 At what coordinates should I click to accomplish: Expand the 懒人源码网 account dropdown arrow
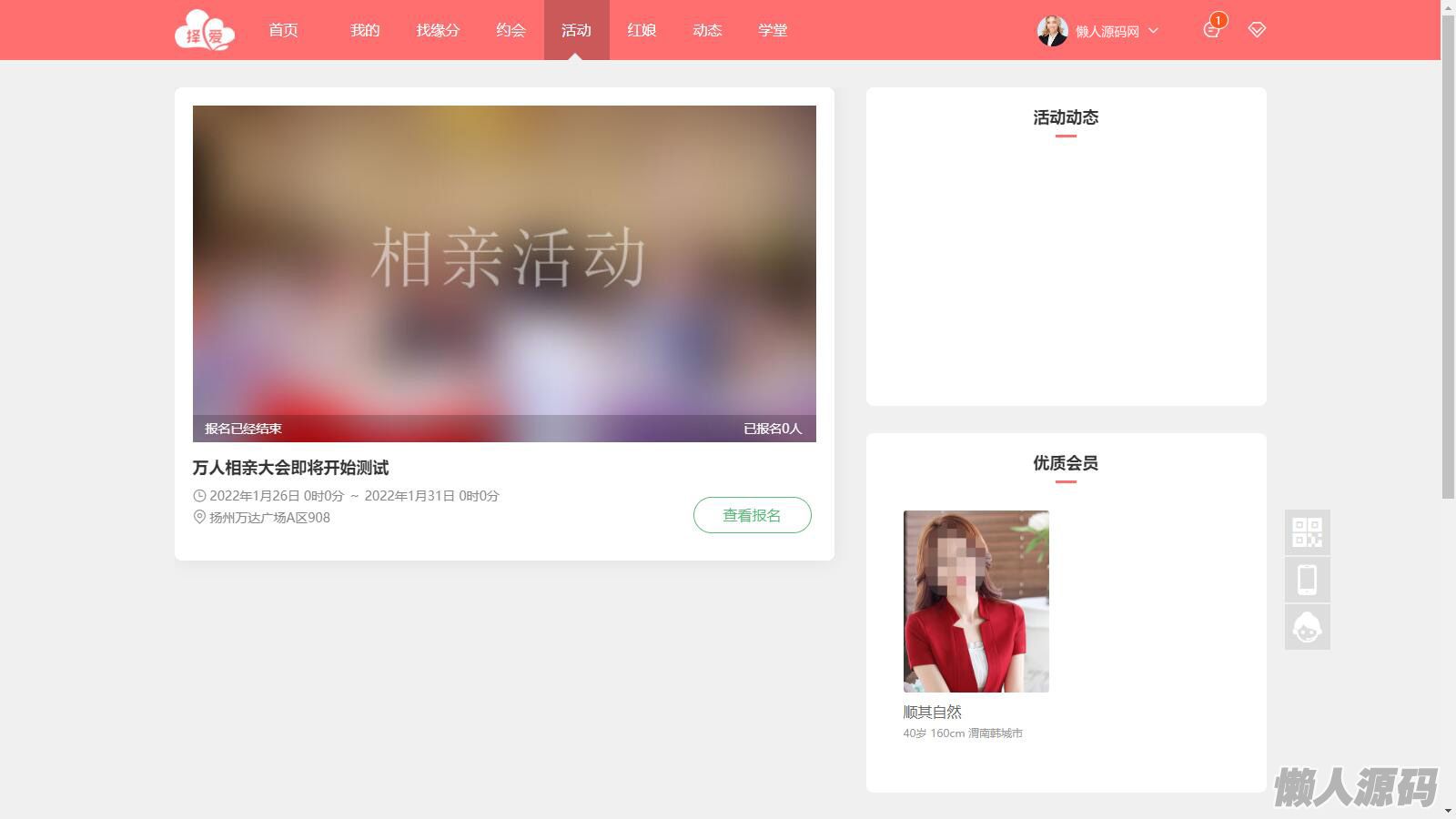coord(1154,31)
